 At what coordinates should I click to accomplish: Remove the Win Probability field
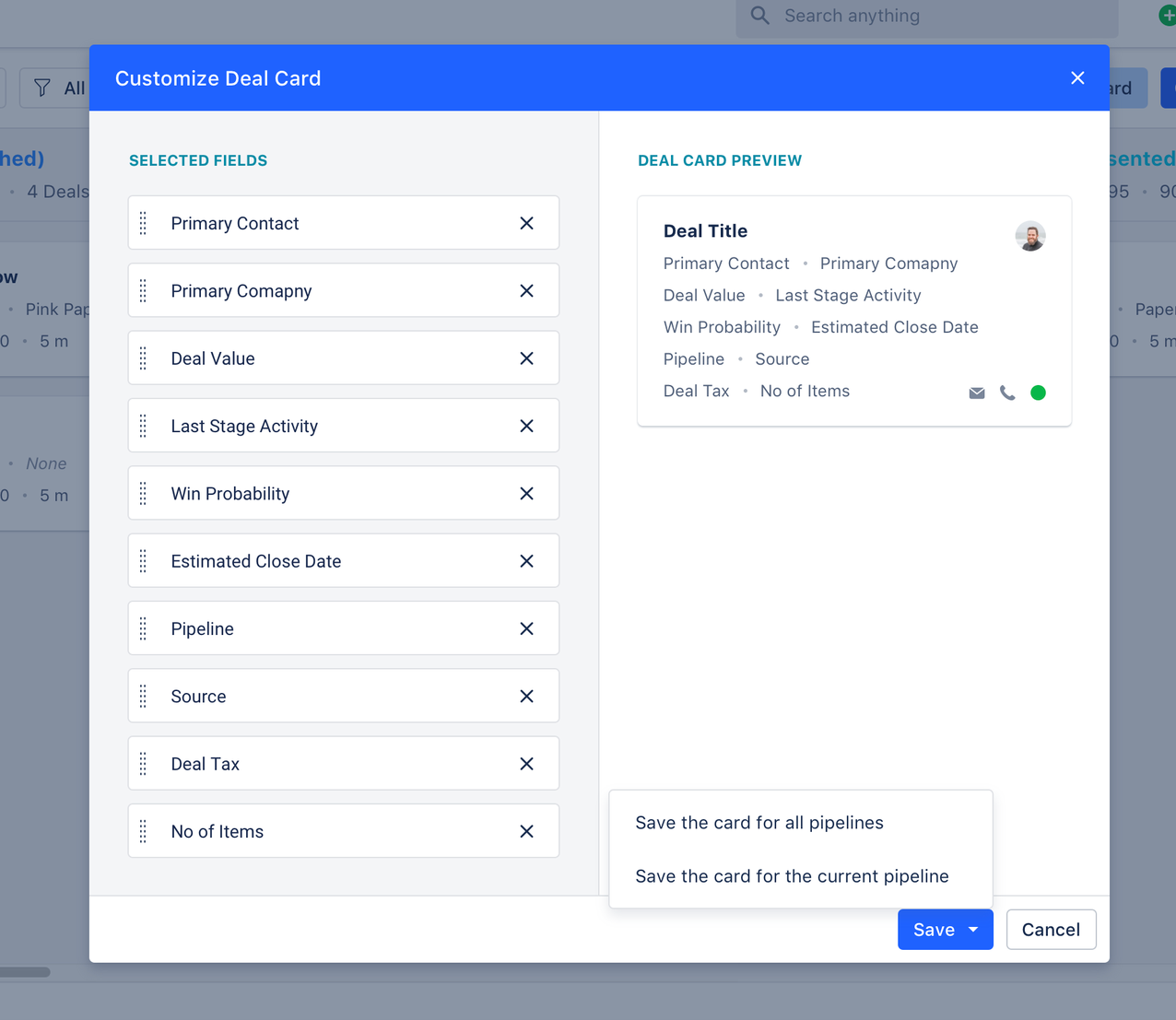coord(526,494)
